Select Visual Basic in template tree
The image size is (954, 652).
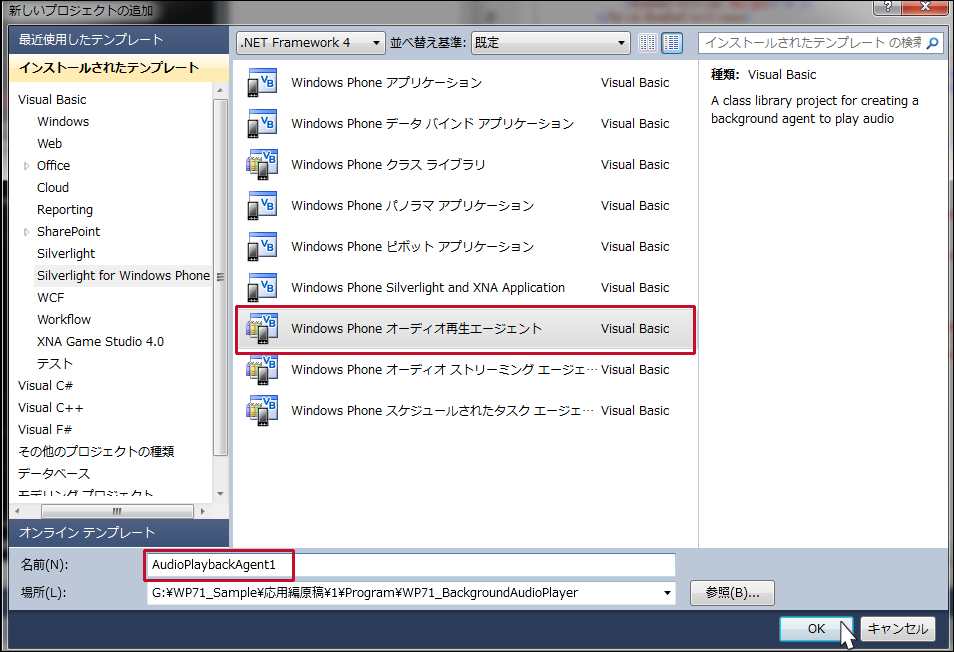coord(52,100)
